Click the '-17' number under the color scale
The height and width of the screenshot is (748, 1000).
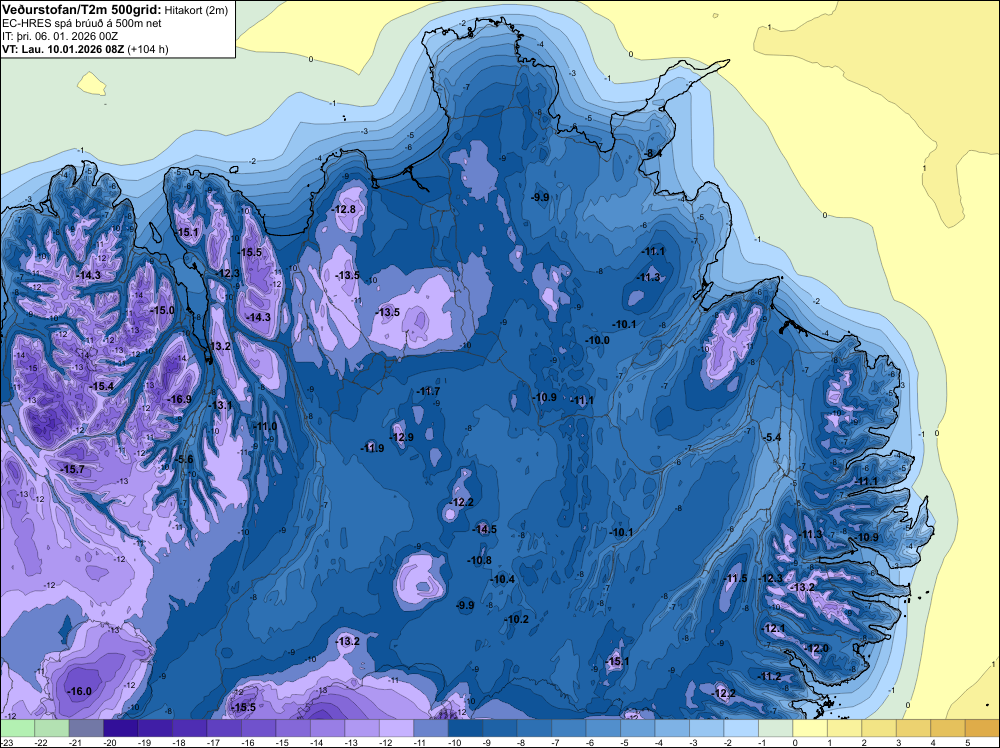pyautogui.click(x=214, y=742)
